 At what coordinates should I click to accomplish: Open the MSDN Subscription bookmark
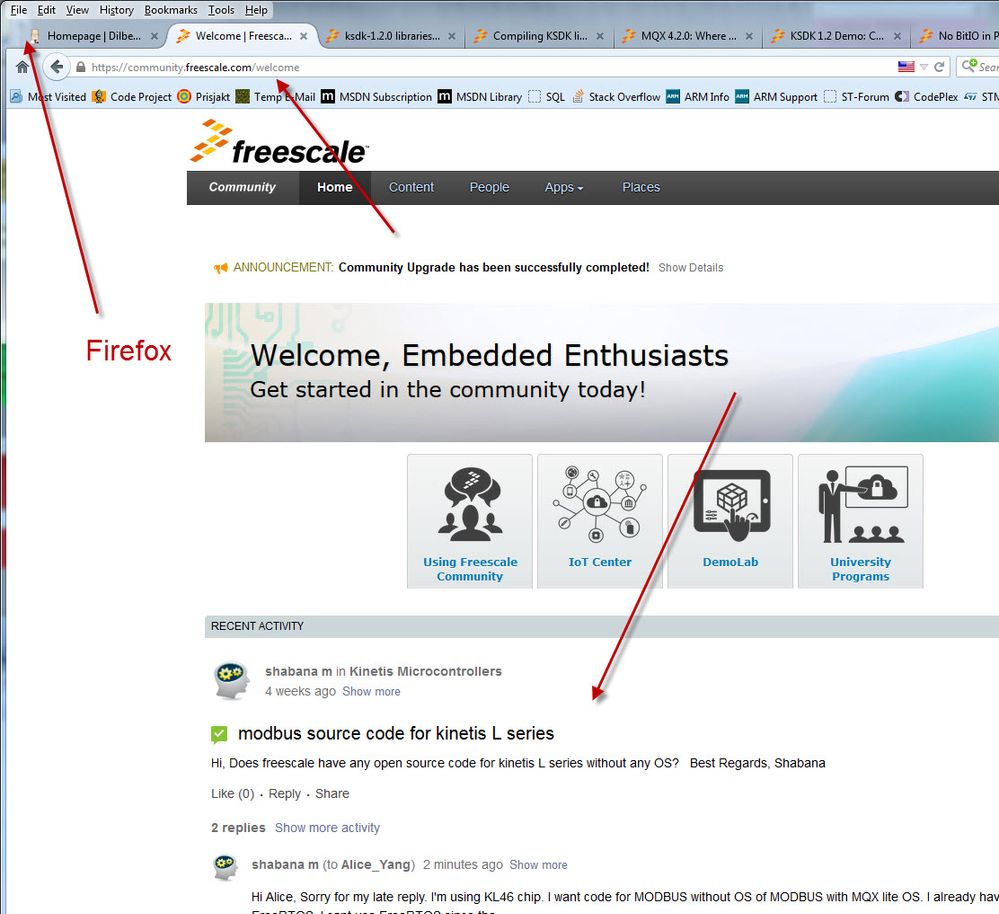tap(377, 97)
